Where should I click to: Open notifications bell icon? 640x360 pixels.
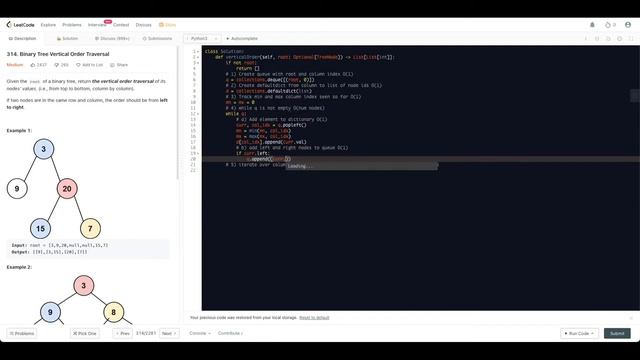(x=592, y=25)
